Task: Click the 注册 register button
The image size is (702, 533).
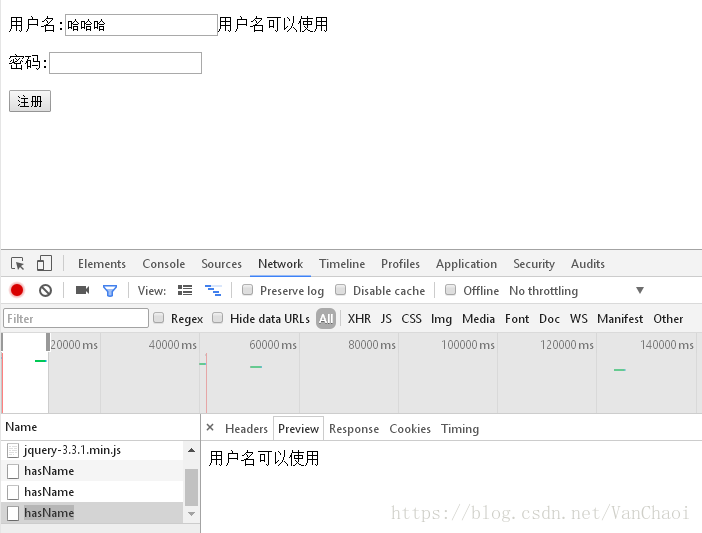Action: 30,101
